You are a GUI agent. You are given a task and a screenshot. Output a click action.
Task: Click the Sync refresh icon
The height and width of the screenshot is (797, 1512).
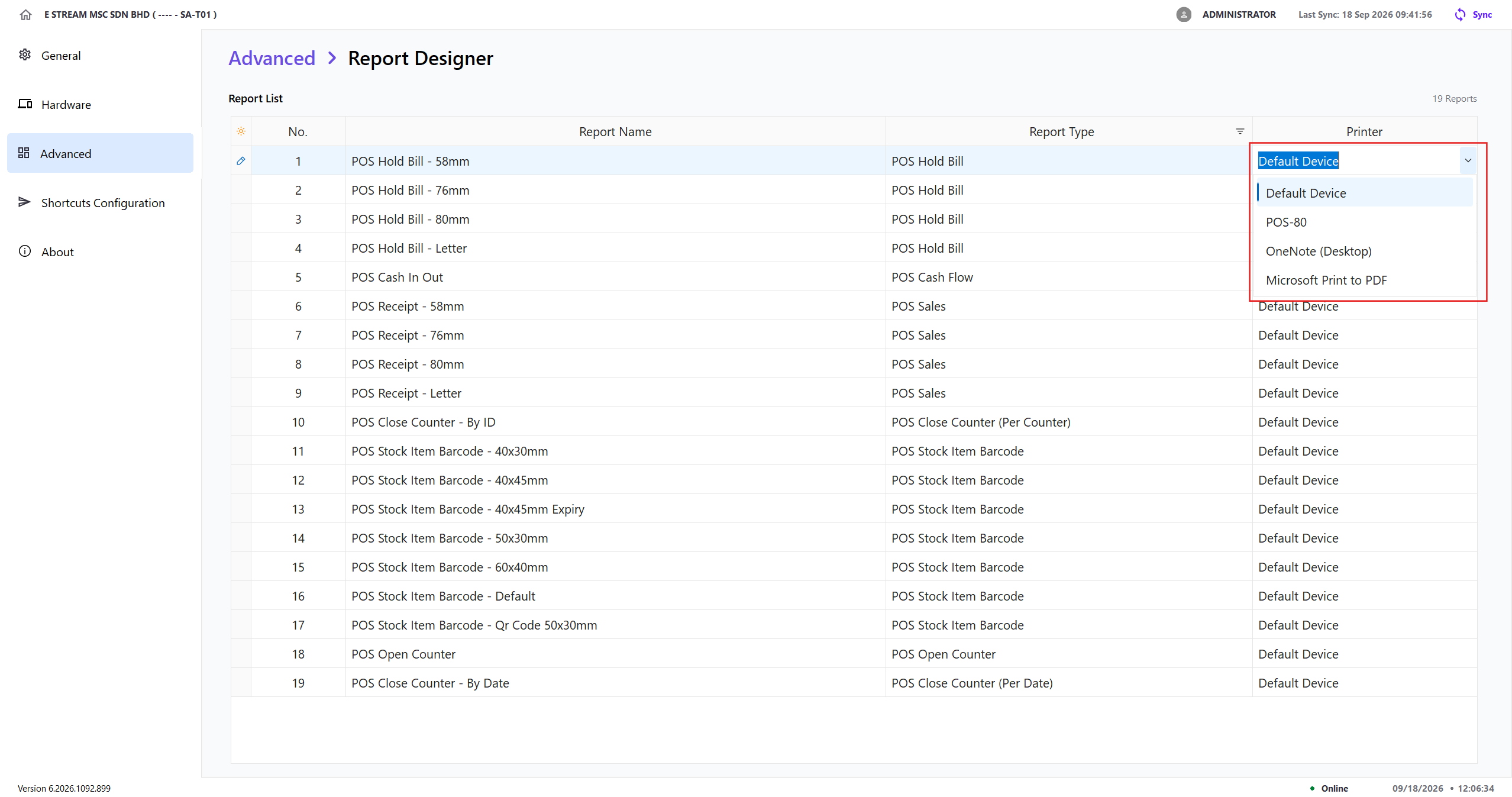click(1461, 15)
